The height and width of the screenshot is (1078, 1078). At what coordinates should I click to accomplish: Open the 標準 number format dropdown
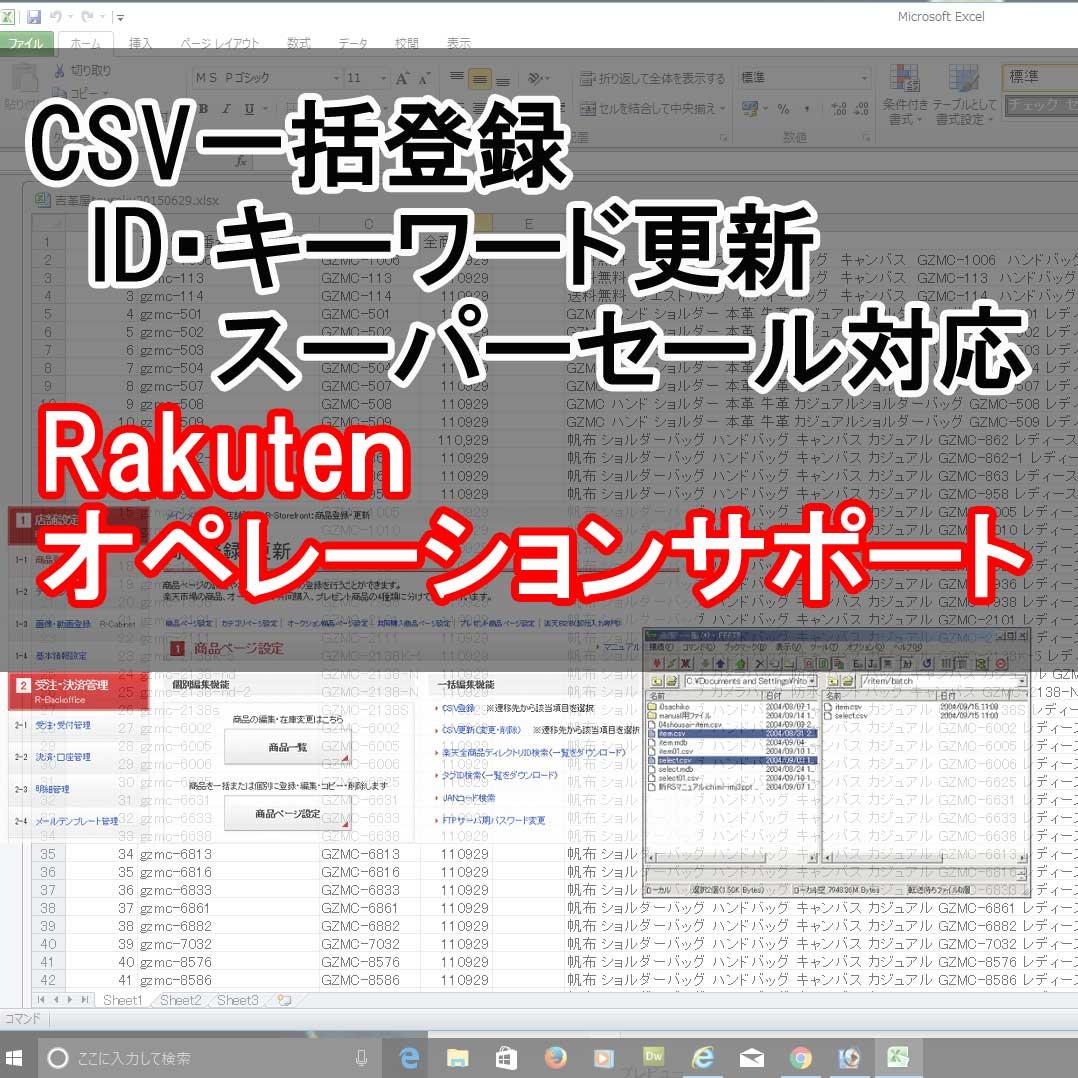[865, 78]
